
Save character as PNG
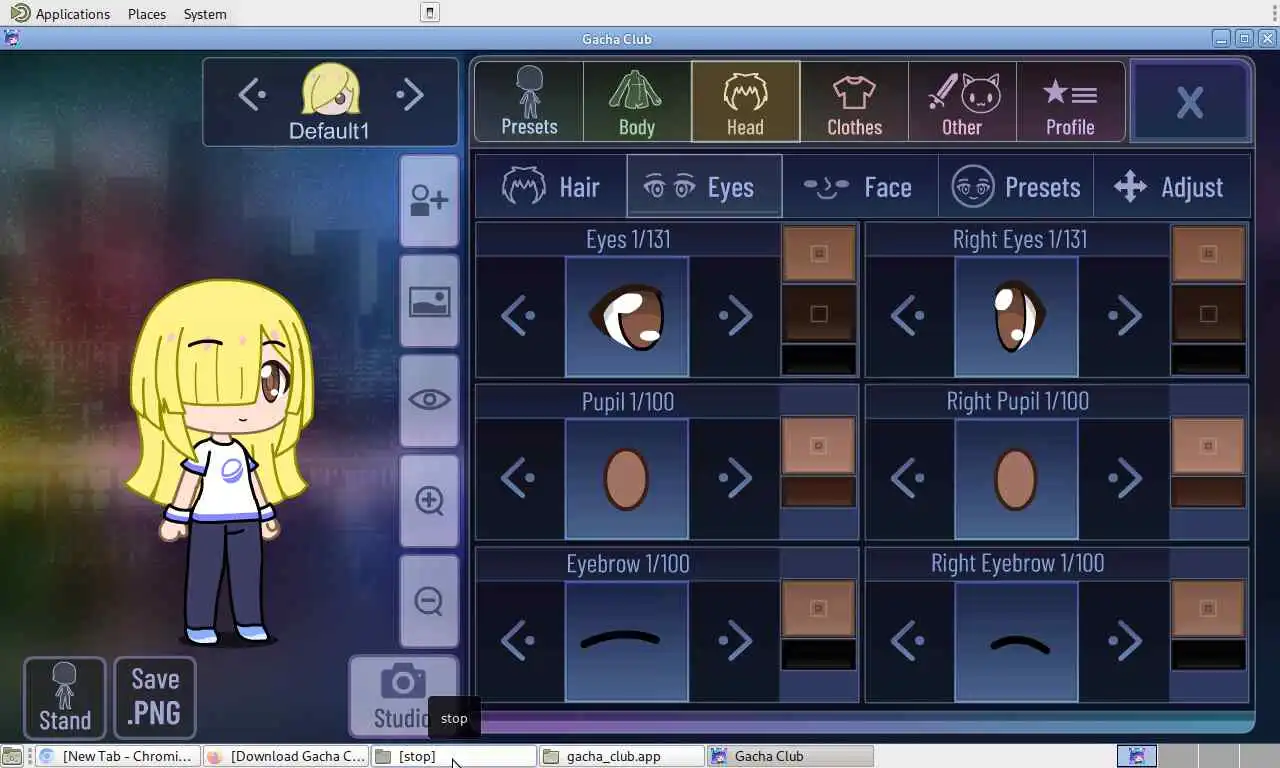pyautogui.click(x=155, y=697)
